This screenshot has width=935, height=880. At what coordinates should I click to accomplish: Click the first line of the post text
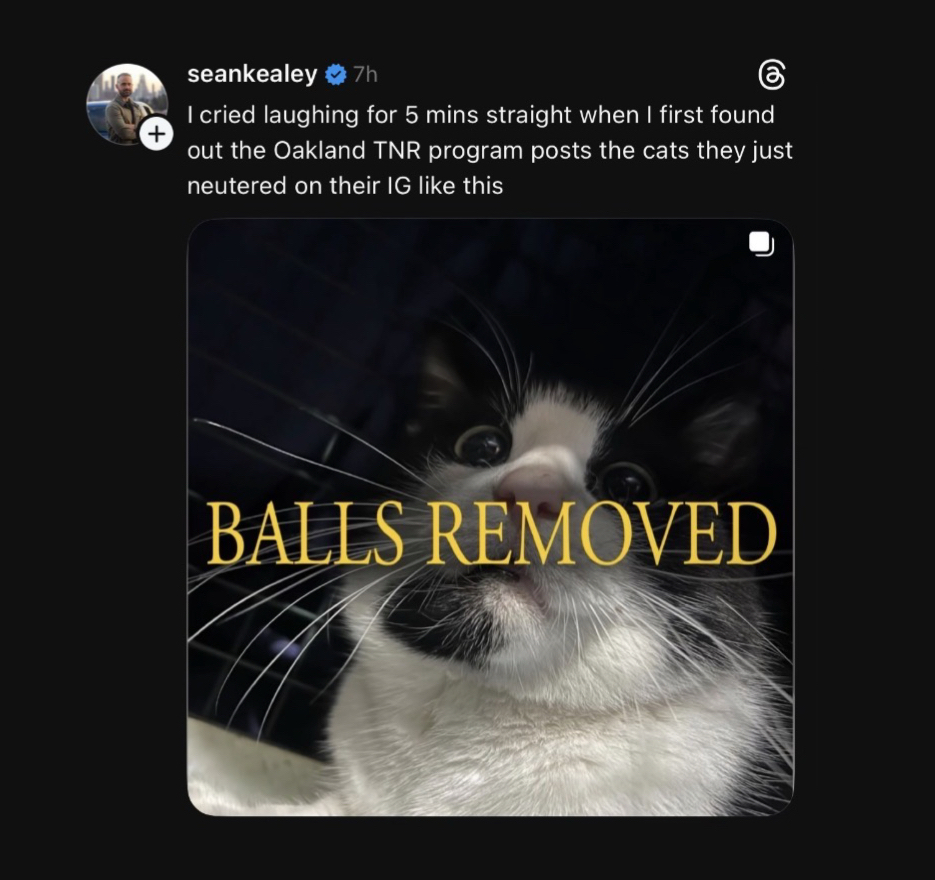(x=481, y=115)
